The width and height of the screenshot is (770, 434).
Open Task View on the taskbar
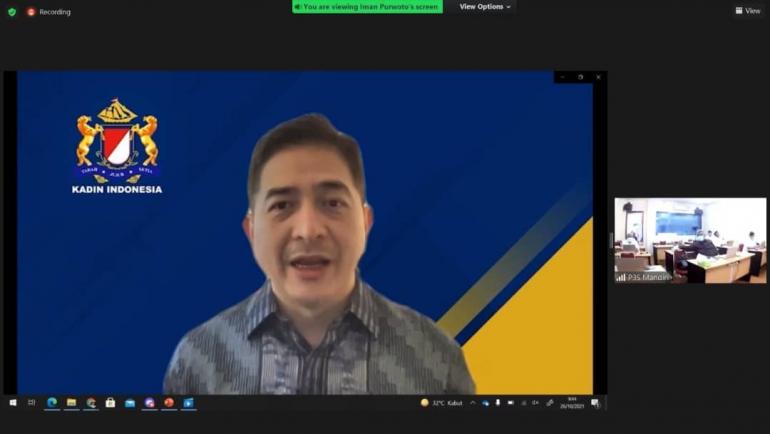[x=32, y=403]
